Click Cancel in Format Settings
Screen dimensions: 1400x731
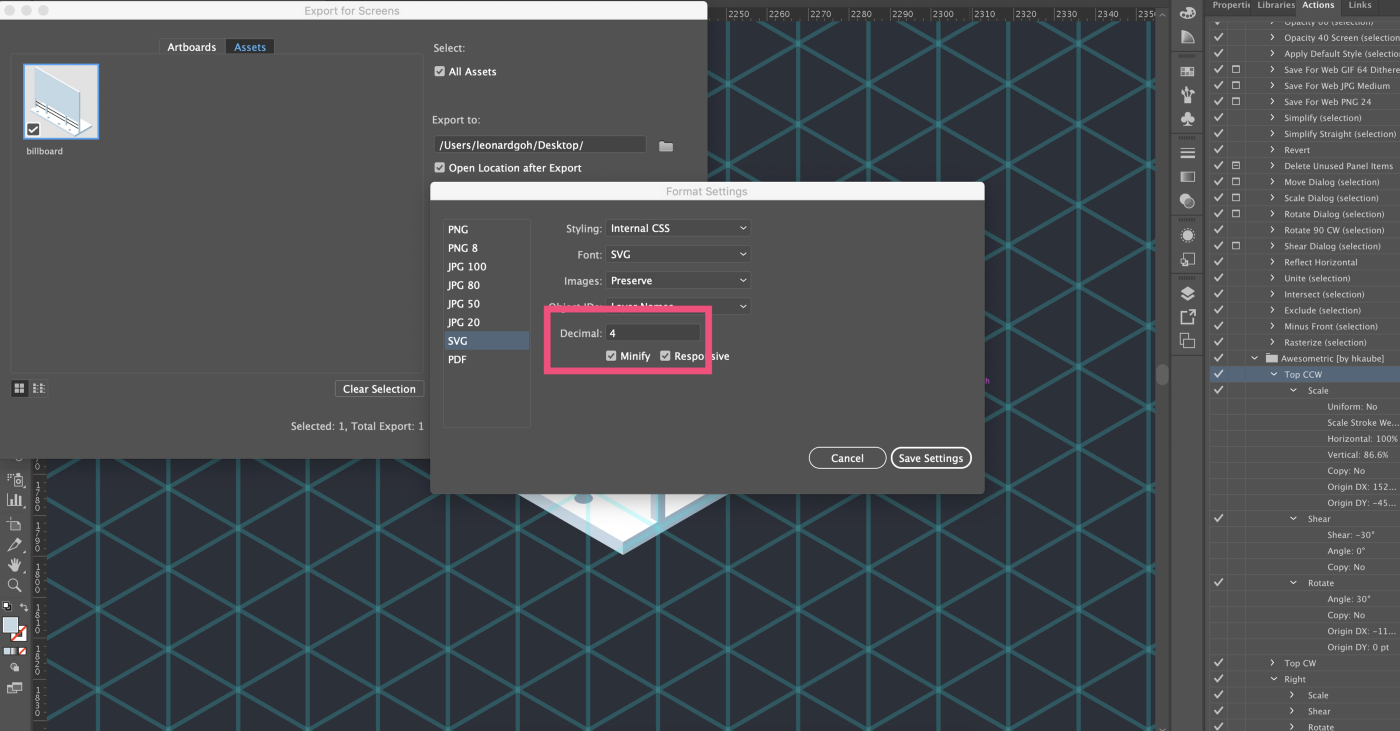pos(847,458)
